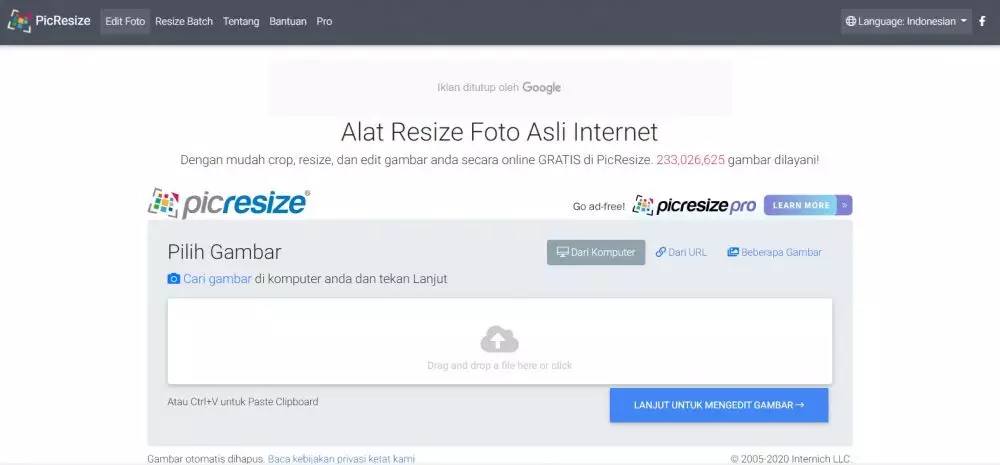Open the Cari gambar link
1000x465 pixels.
click(217, 279)
